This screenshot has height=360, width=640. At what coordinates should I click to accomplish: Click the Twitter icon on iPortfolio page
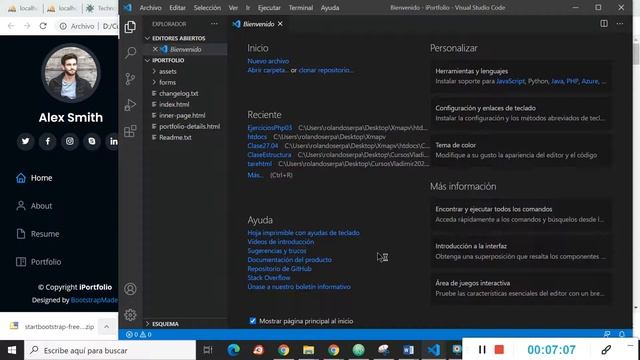pyautogui.click(x=25, y=141)
